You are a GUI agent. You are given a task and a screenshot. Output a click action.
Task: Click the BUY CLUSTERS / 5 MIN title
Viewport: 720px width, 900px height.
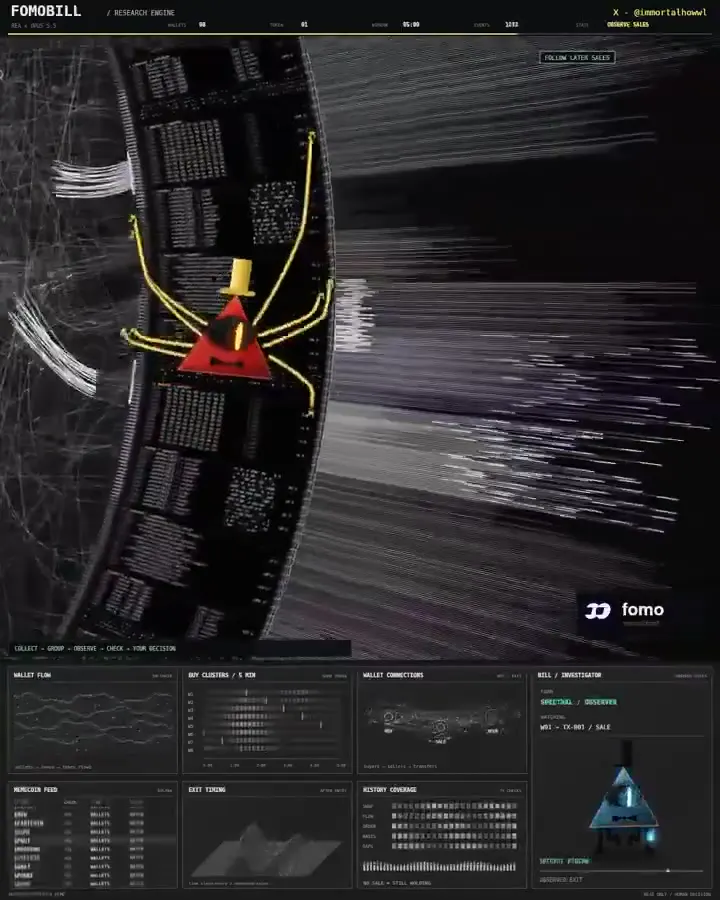222,675
